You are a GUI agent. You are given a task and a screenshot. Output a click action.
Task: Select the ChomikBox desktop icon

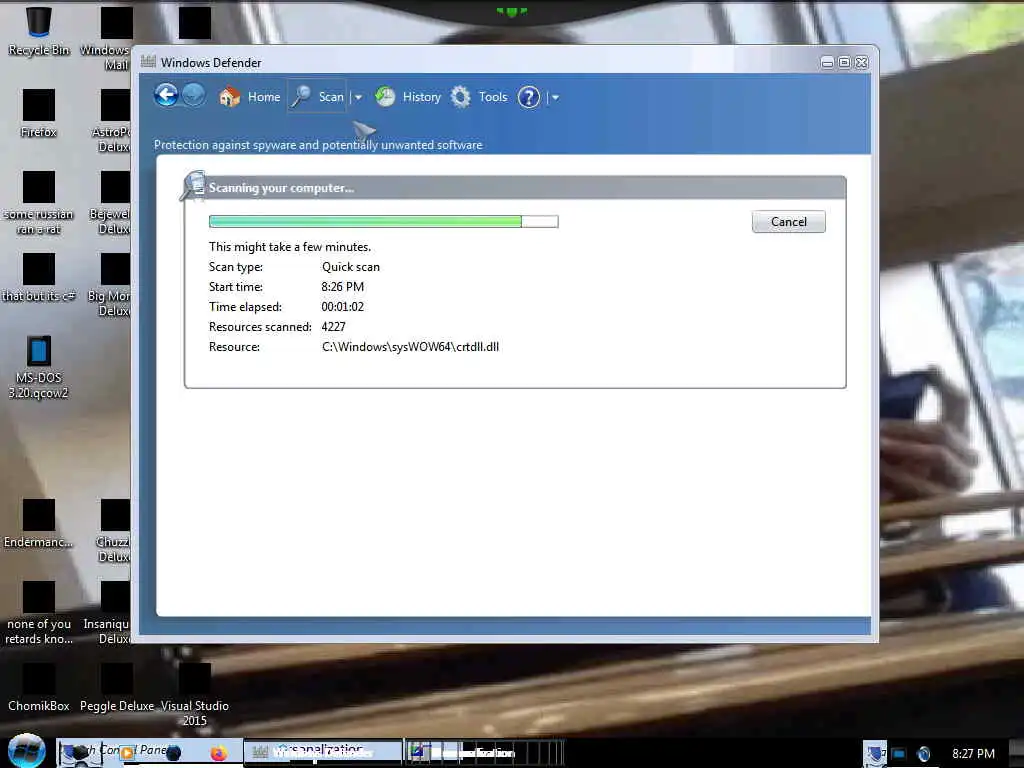tap(39, 688)
